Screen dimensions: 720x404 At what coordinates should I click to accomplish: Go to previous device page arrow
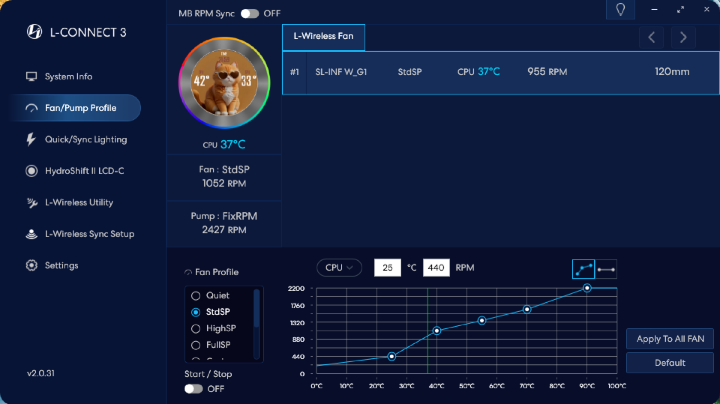click(x=652, y=37)
